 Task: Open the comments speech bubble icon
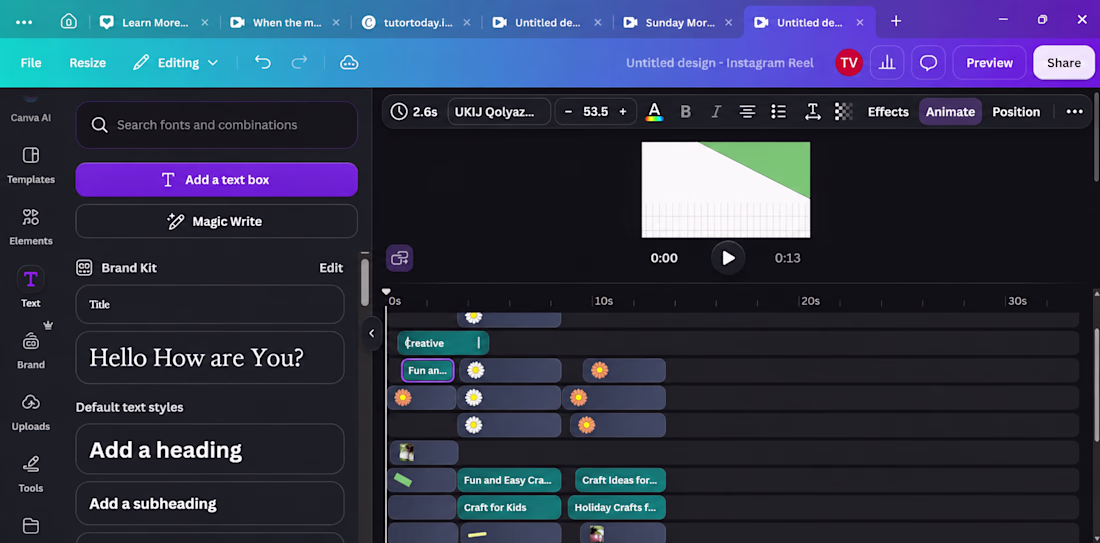coord(928,62)
